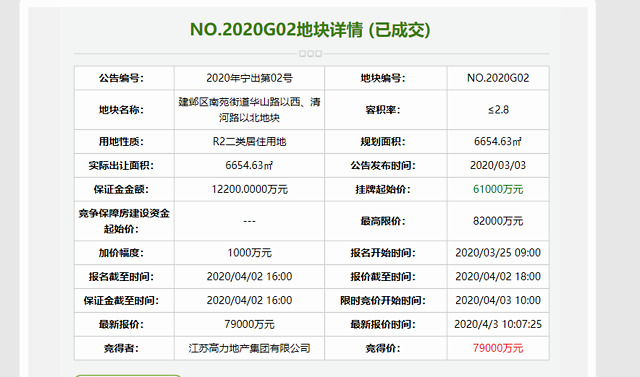640x377 pixels.
Task: Click green starting price 61000万元
Action: click(498, 189)
